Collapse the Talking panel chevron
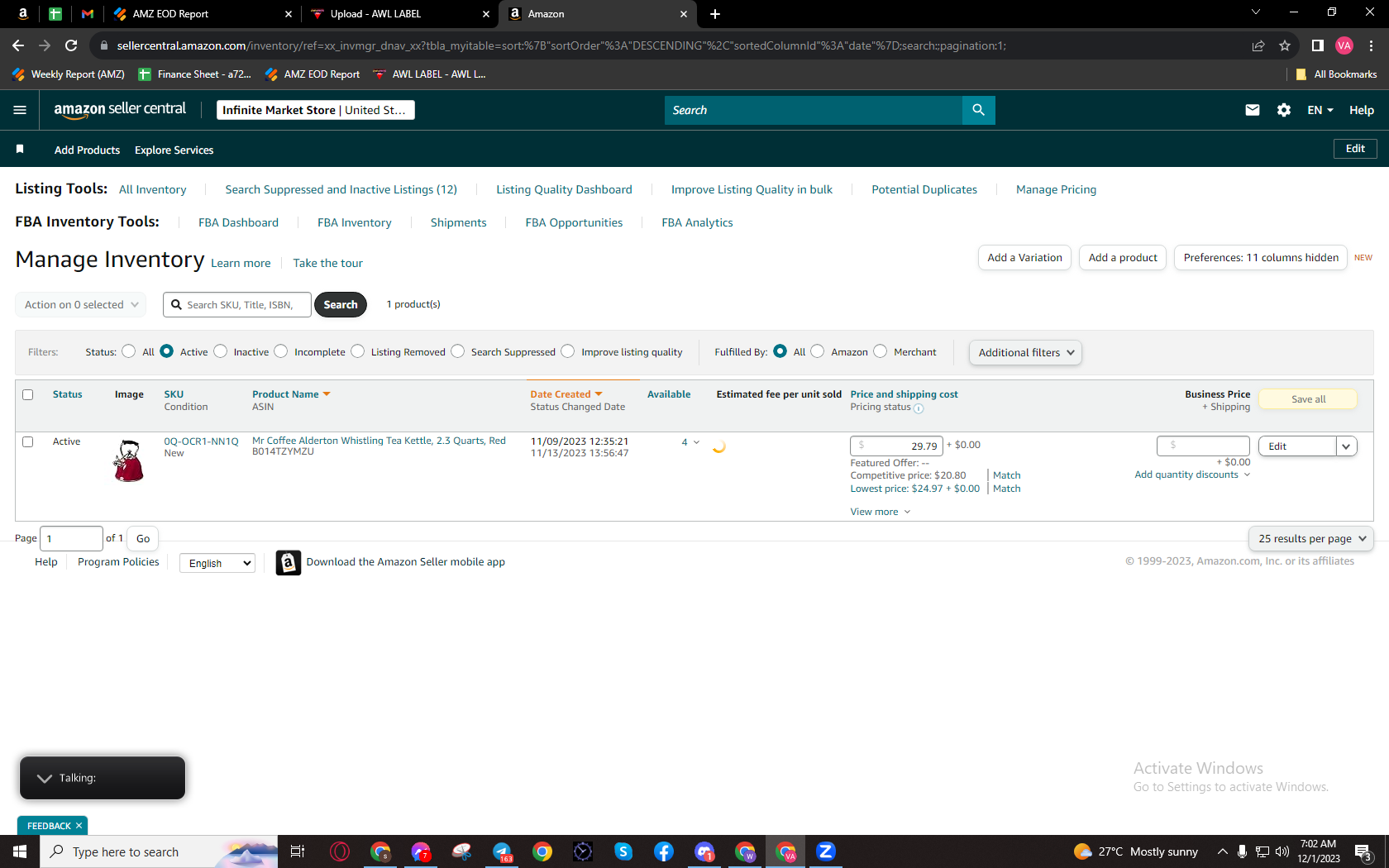The width and height of the screenshot is (1389, 868). 45,778
